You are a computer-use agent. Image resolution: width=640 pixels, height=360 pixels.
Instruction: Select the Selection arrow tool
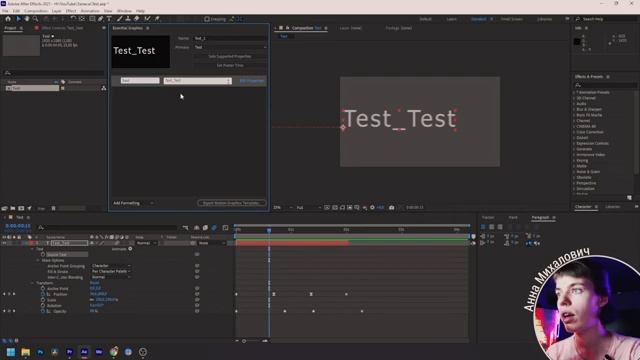click(x=18, y=19)
